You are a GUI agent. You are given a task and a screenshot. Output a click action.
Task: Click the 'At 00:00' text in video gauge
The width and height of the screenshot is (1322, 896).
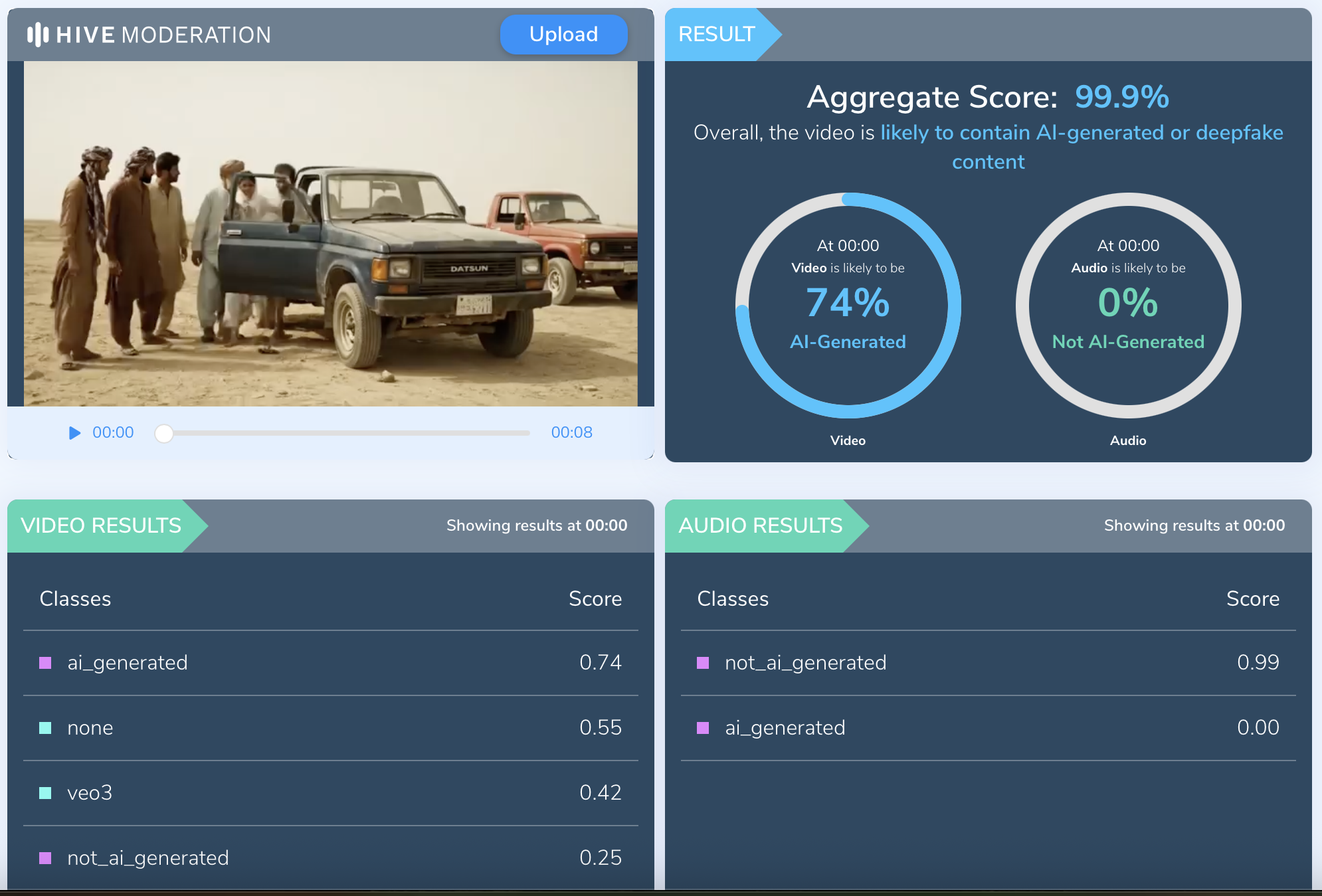click(848, 246)
